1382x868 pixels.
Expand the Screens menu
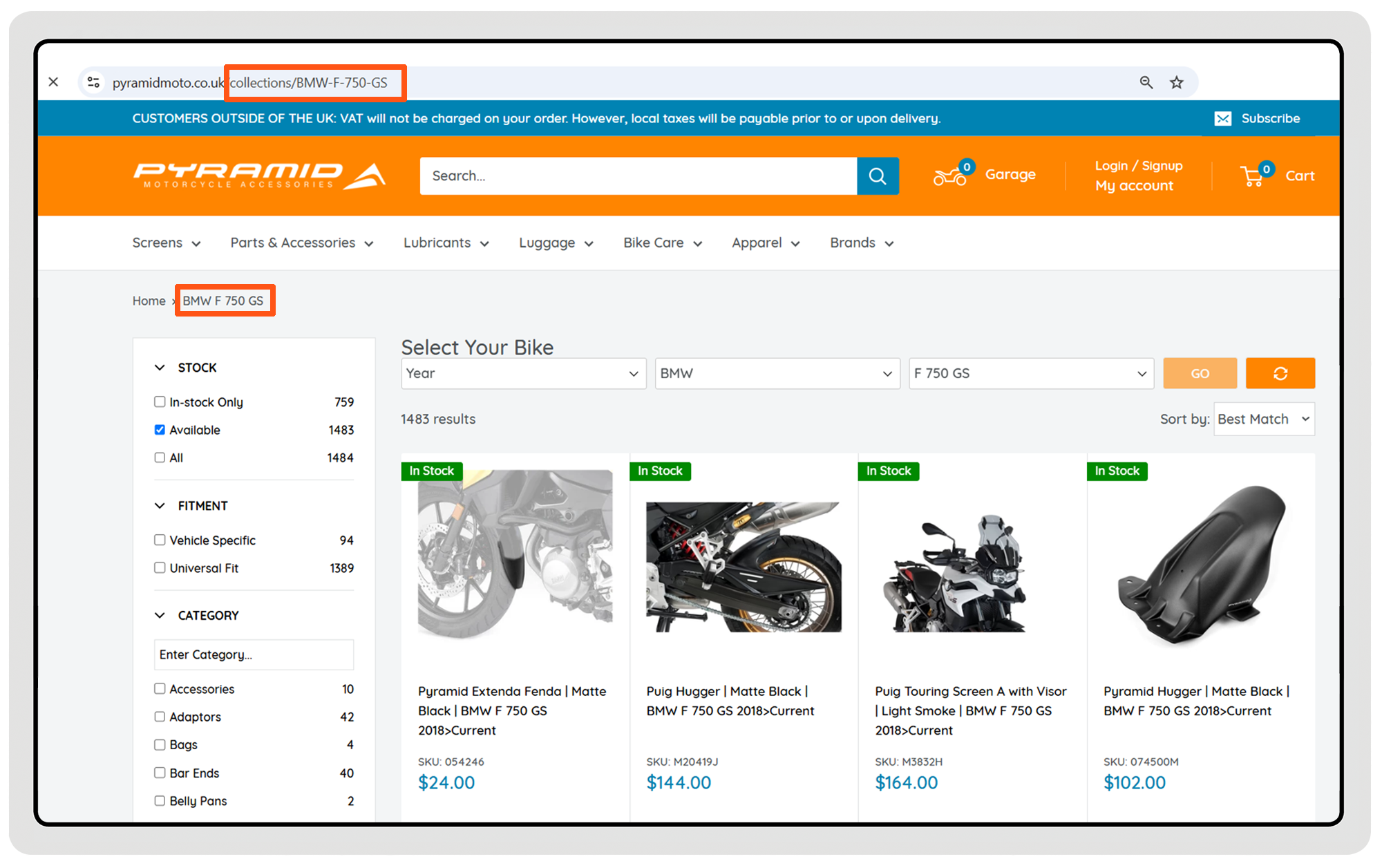(x=167, y=243)
